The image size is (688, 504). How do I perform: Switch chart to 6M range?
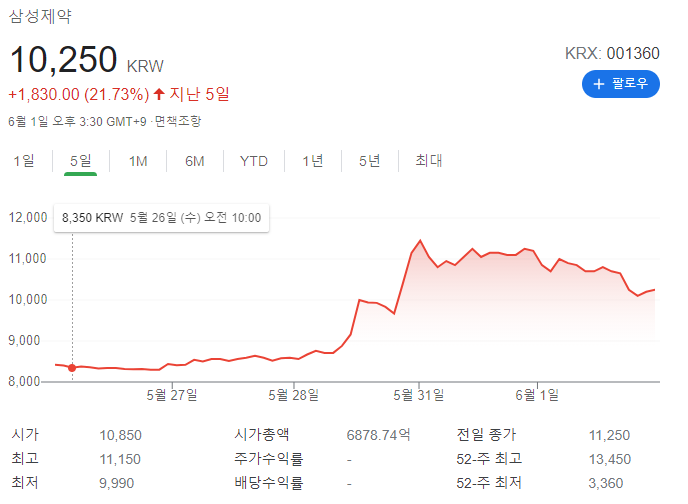tap(195, 161)
